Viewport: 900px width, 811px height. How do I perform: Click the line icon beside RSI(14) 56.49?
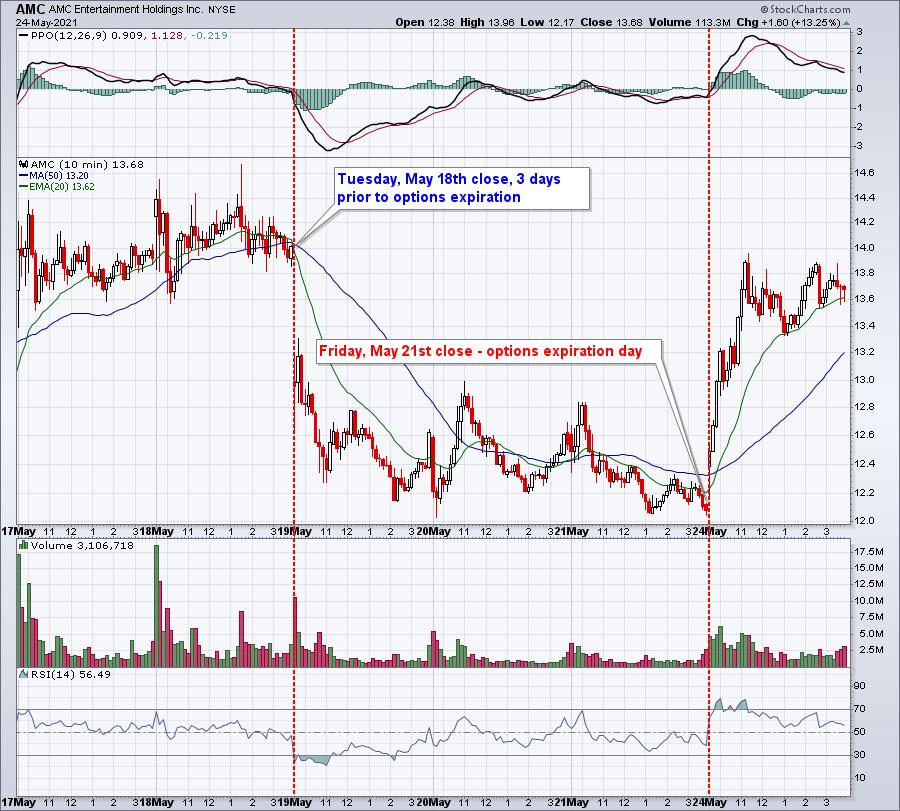[x=24, y=674]
